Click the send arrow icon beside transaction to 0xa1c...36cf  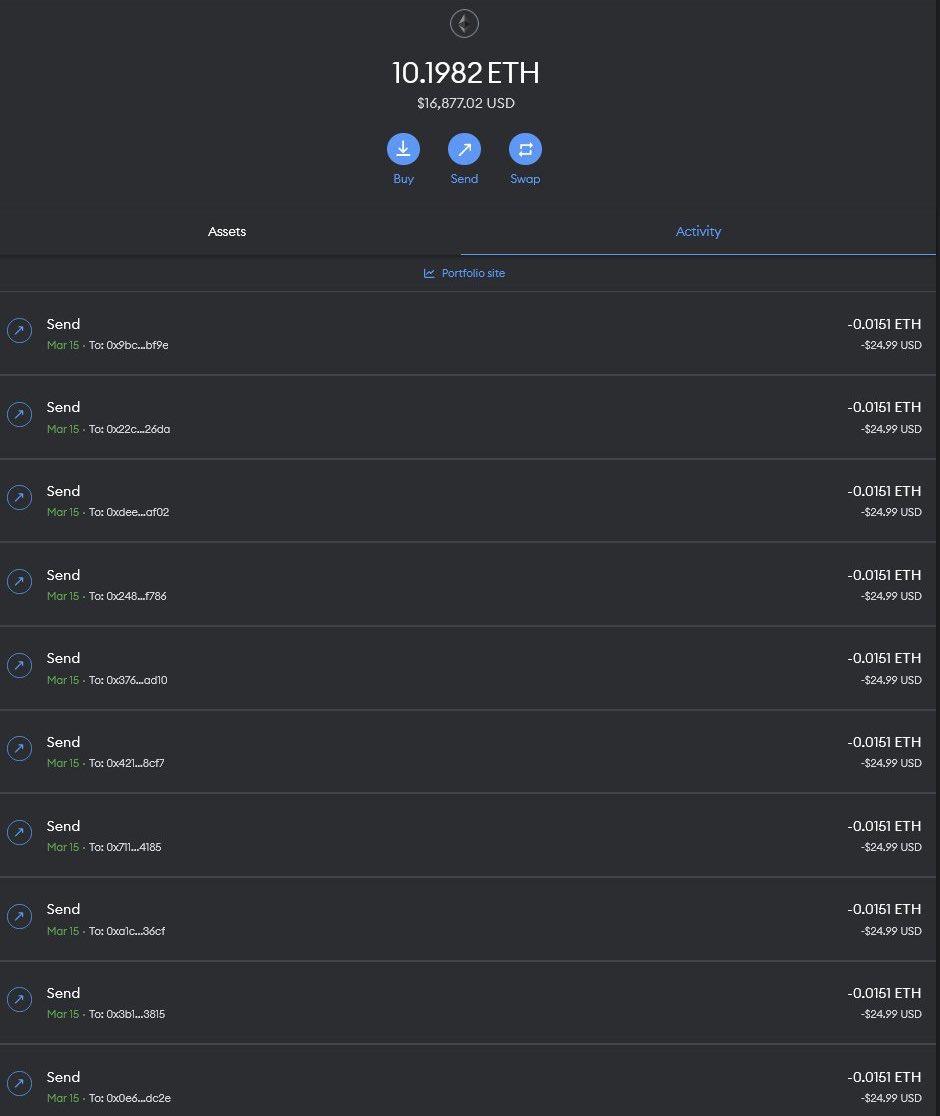pos(20,916)
